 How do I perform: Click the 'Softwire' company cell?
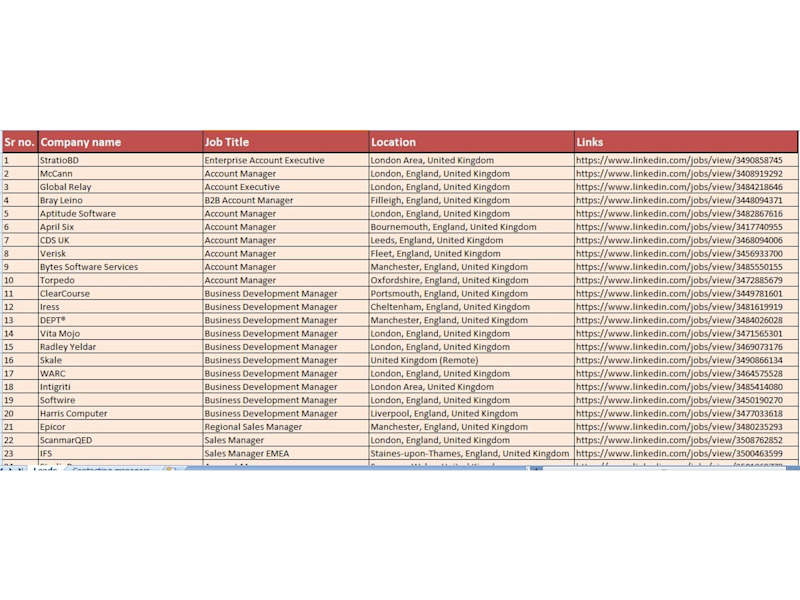point(120,400)
